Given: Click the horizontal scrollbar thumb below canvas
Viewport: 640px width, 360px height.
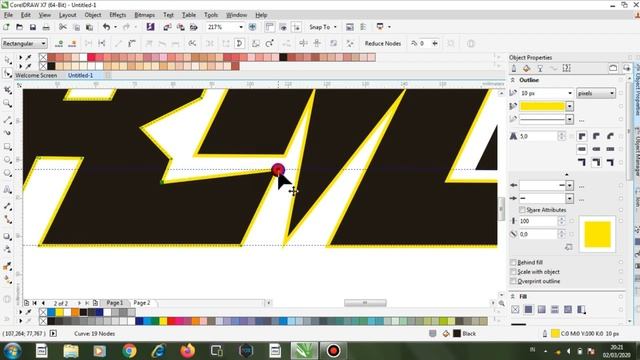Looking at the screenshot, I should tap(365, 303).
